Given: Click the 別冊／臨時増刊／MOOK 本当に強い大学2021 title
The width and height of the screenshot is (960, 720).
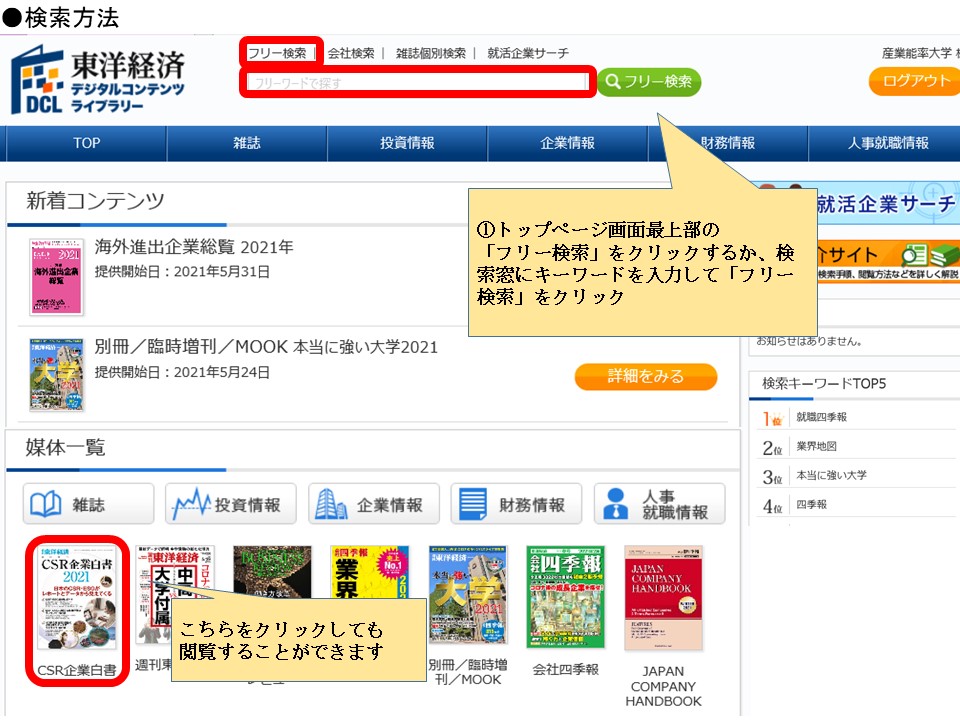Looking at the screenshot, I should coord(266,347).
